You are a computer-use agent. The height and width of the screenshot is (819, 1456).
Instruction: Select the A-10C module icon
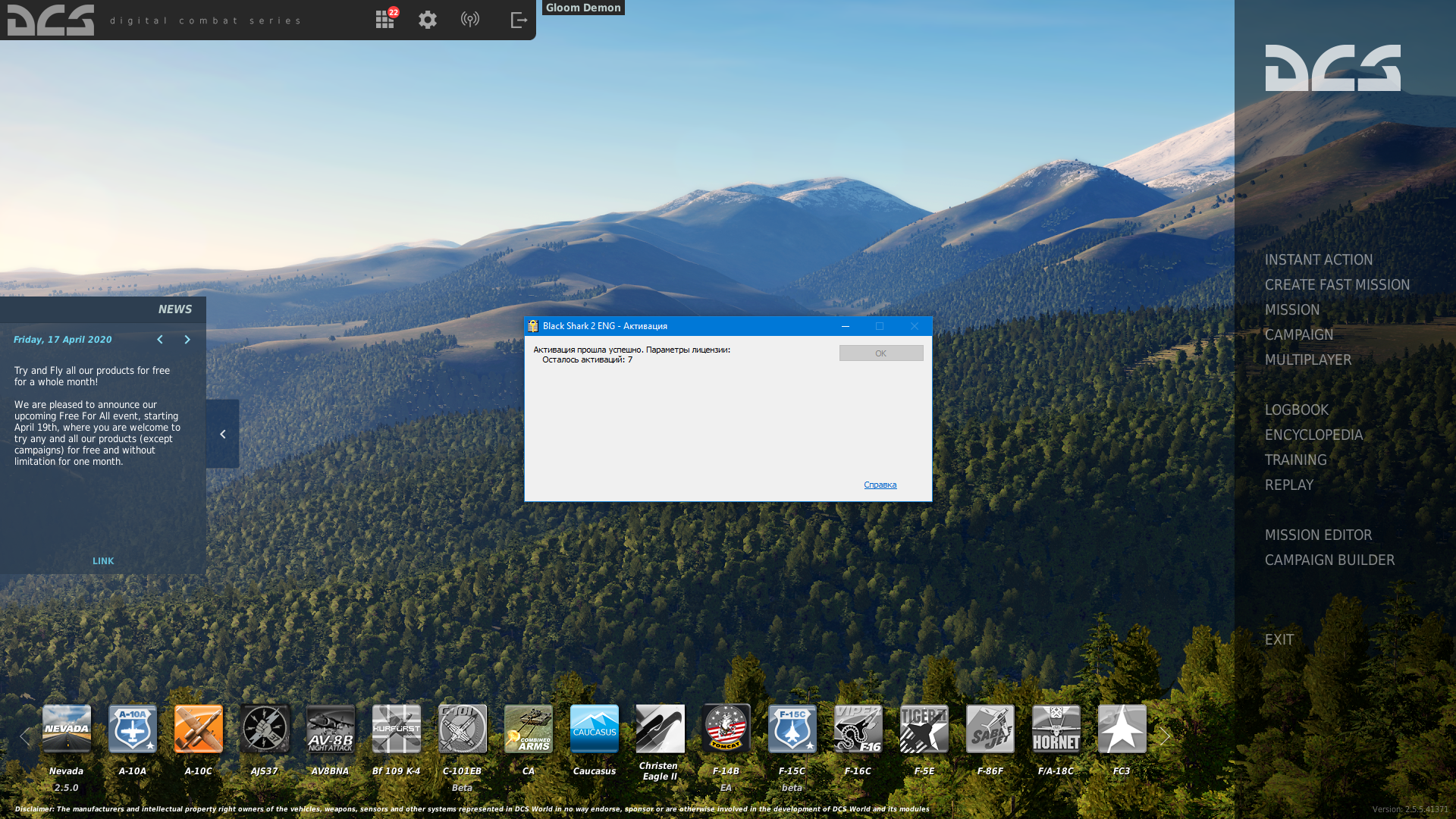tap(199, 729)
